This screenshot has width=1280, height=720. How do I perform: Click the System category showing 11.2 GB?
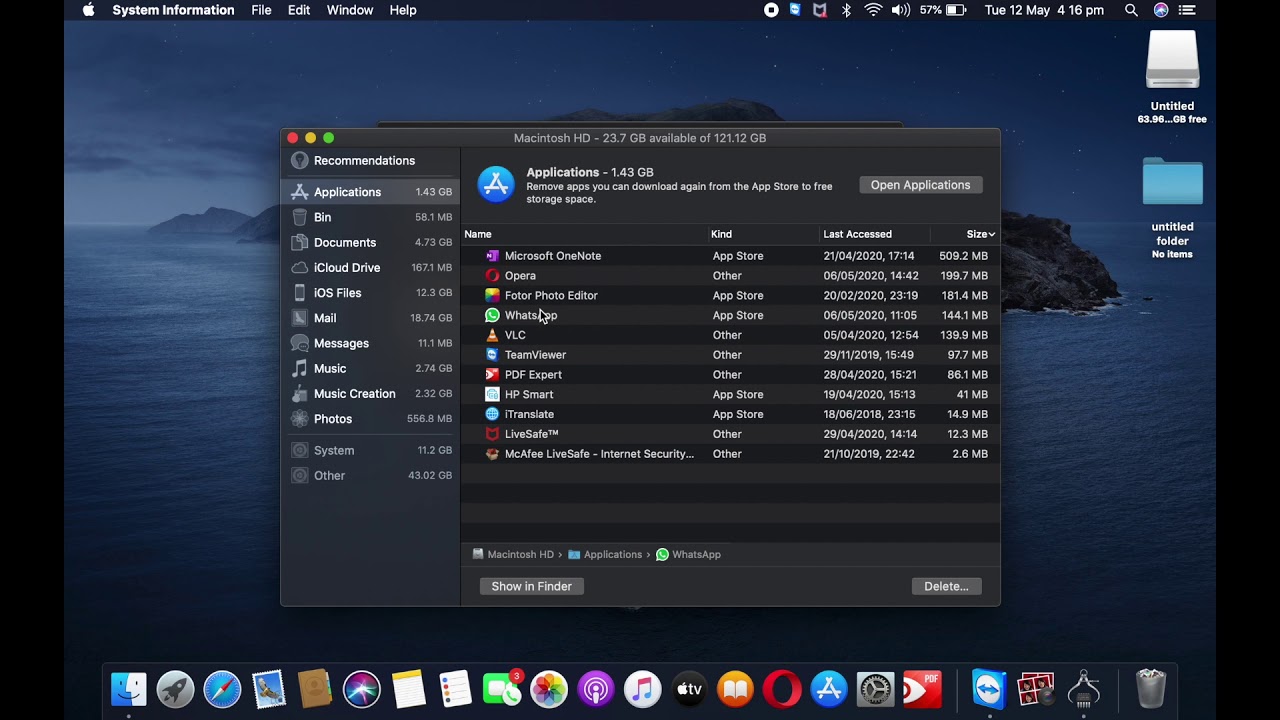coord(370,450)
